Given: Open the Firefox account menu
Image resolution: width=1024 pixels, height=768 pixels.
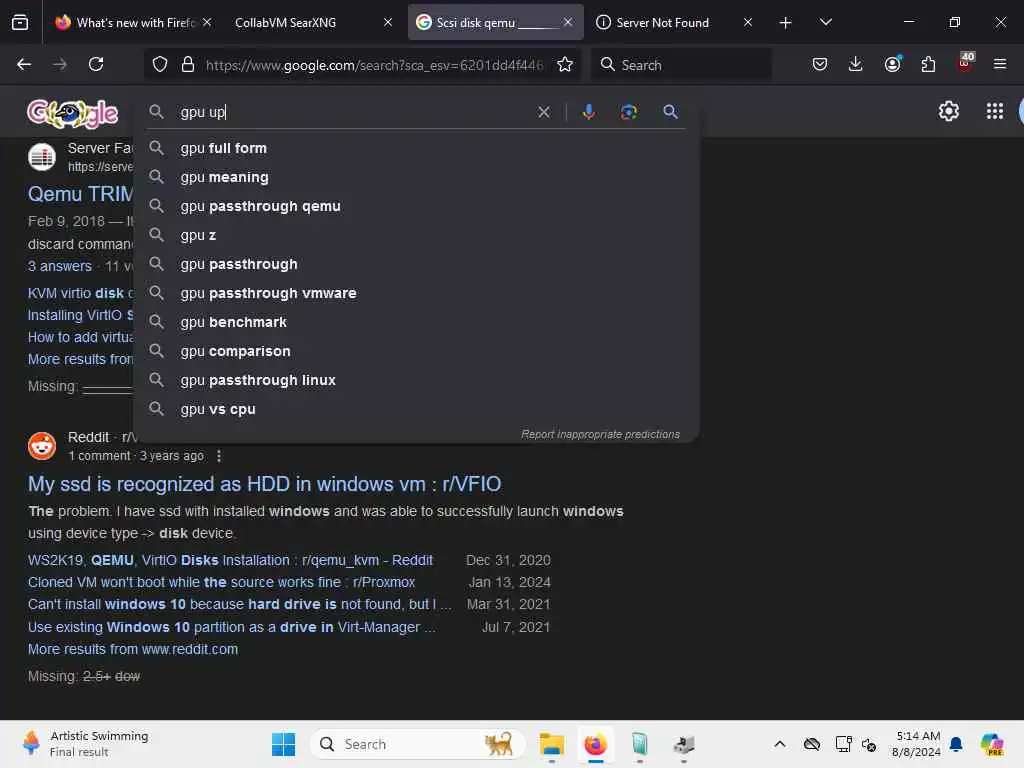Looking at the screenshot, I should pyautogui.click(x=892, y=64).
